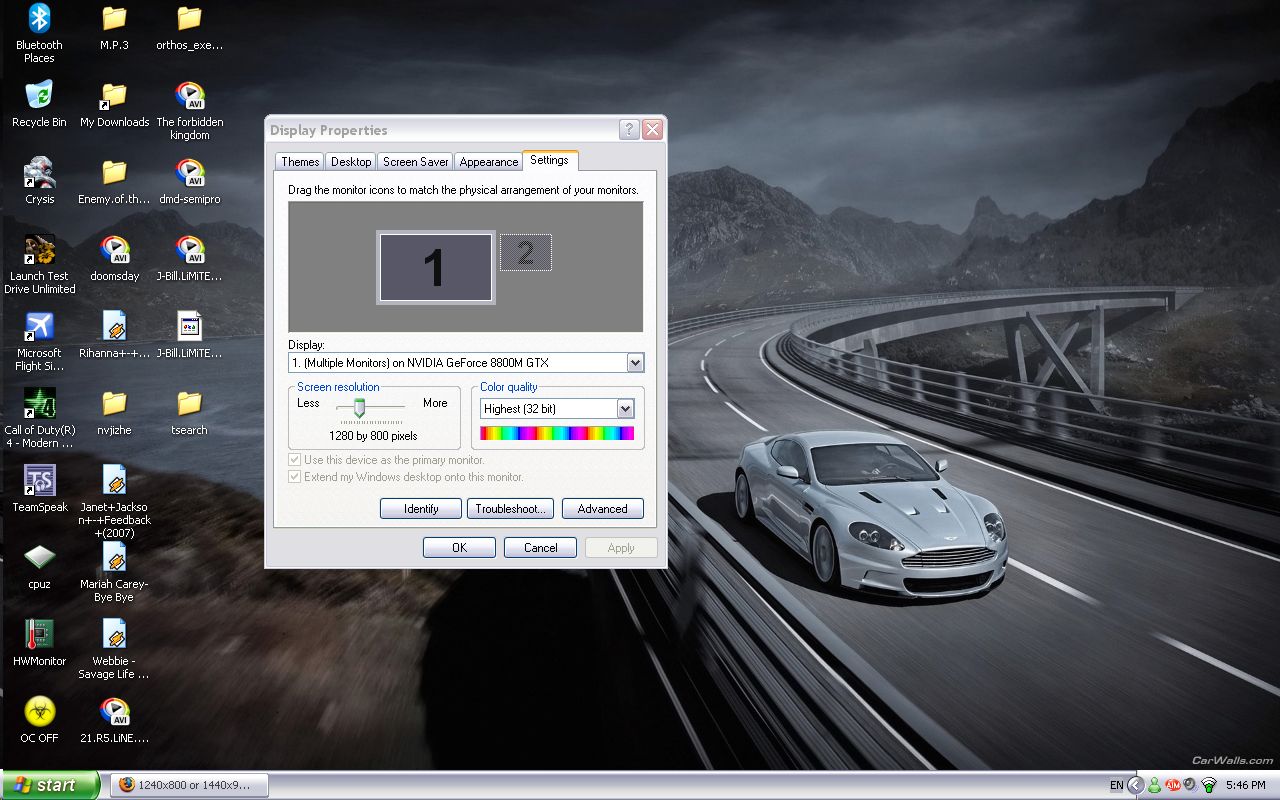Click Cancel in Display Properties
1280x800 pixels.
pos(540,547)
